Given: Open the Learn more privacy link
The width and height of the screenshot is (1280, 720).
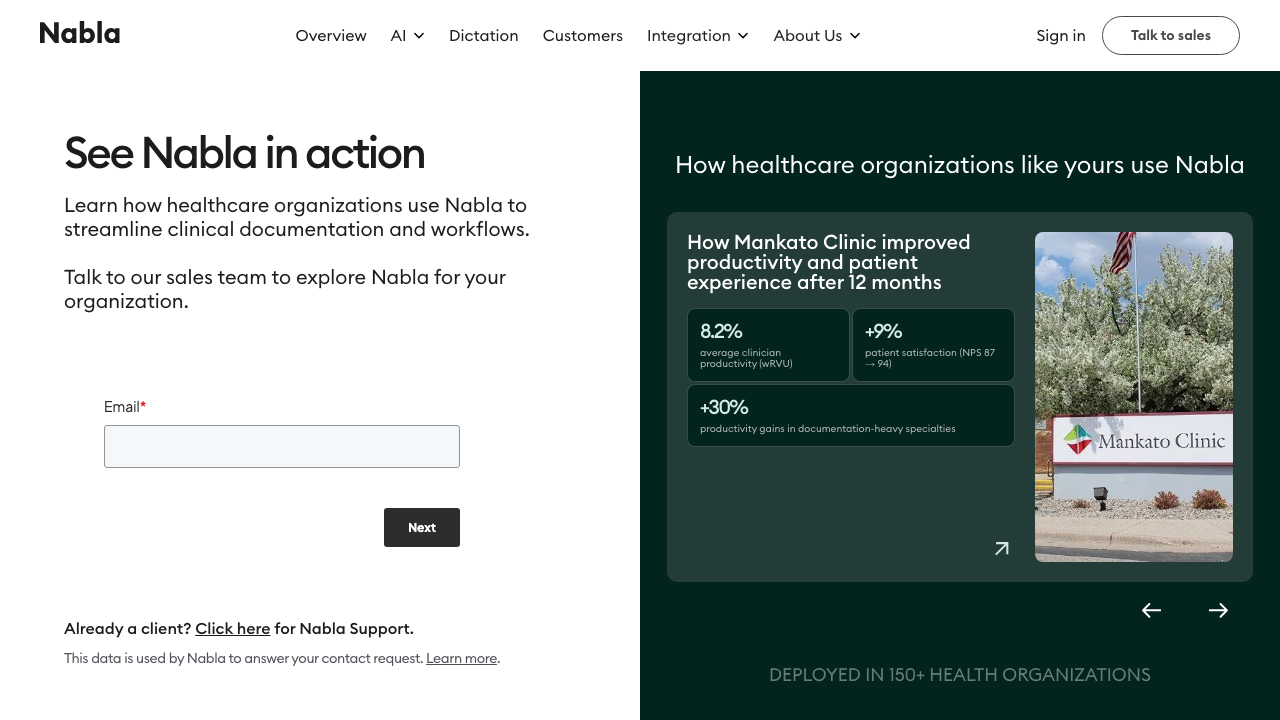Looking at the screenshot, I should click(461, 658).
